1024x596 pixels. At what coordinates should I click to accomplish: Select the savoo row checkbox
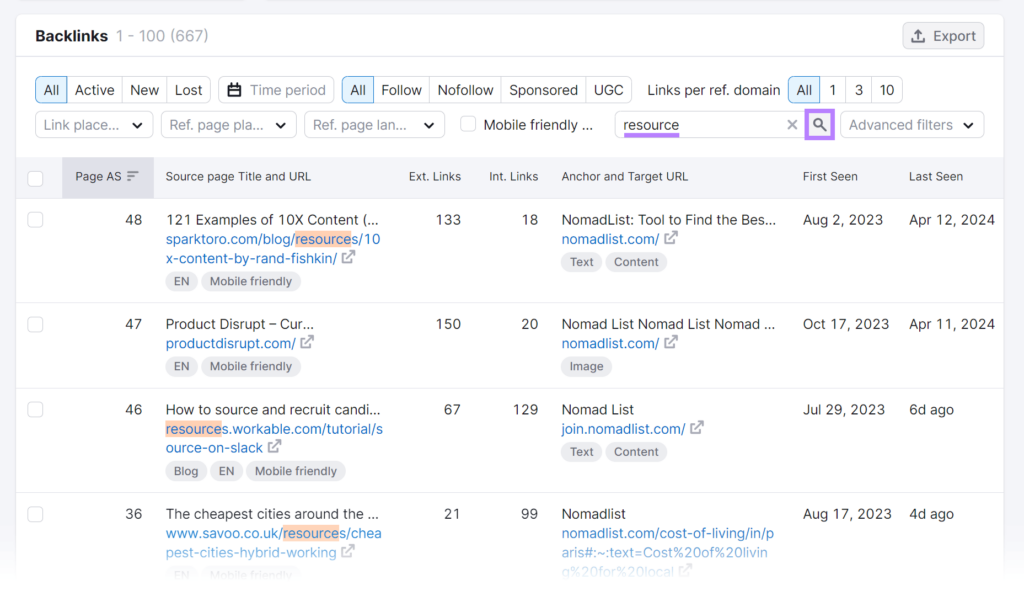click(35, 514)
